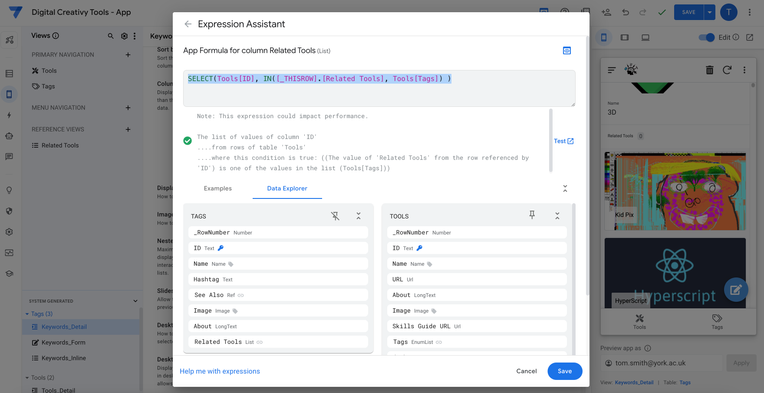The width and height of the screenshot is (764, 393).
Task: Click inside the expression formula editor
Action: tap(379, 88)
